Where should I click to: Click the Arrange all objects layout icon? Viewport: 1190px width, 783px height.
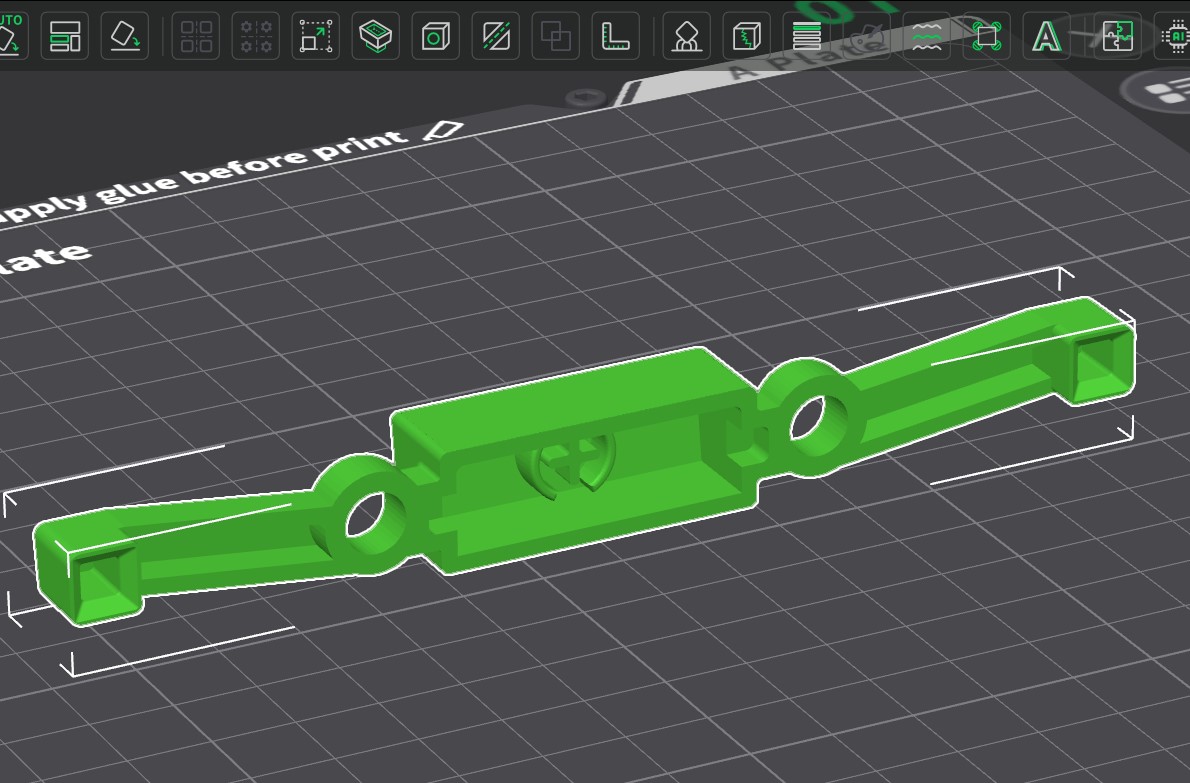[x=65, y=36]
